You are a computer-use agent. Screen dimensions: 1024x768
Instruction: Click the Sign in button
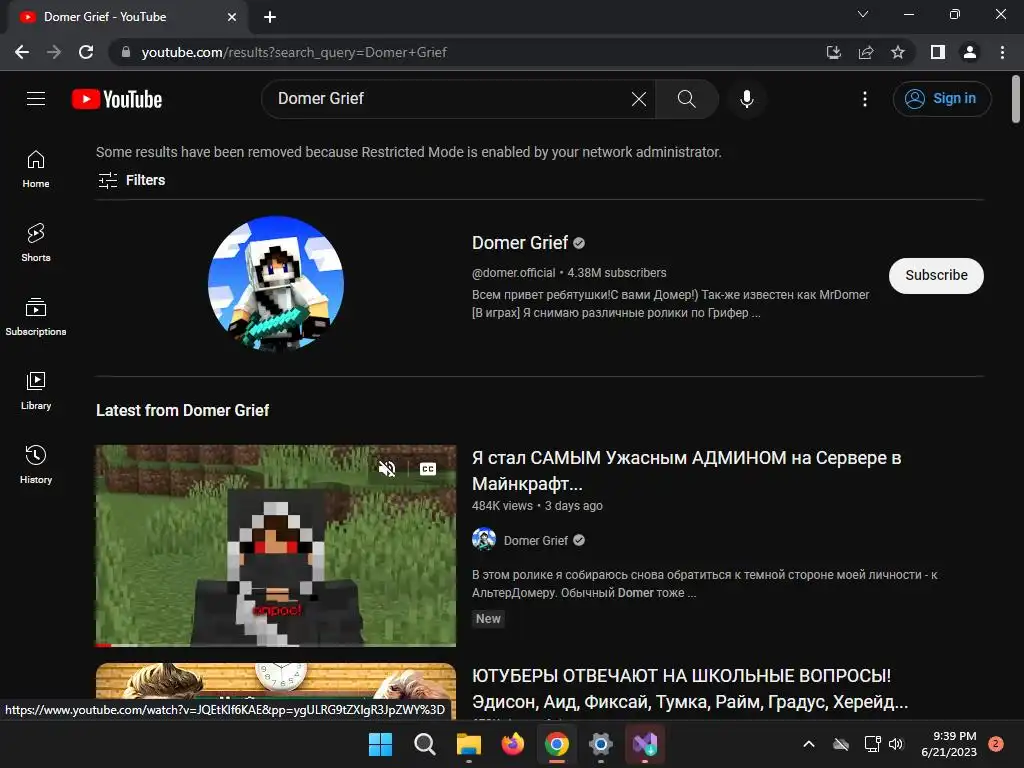click(x=941, y=99)
